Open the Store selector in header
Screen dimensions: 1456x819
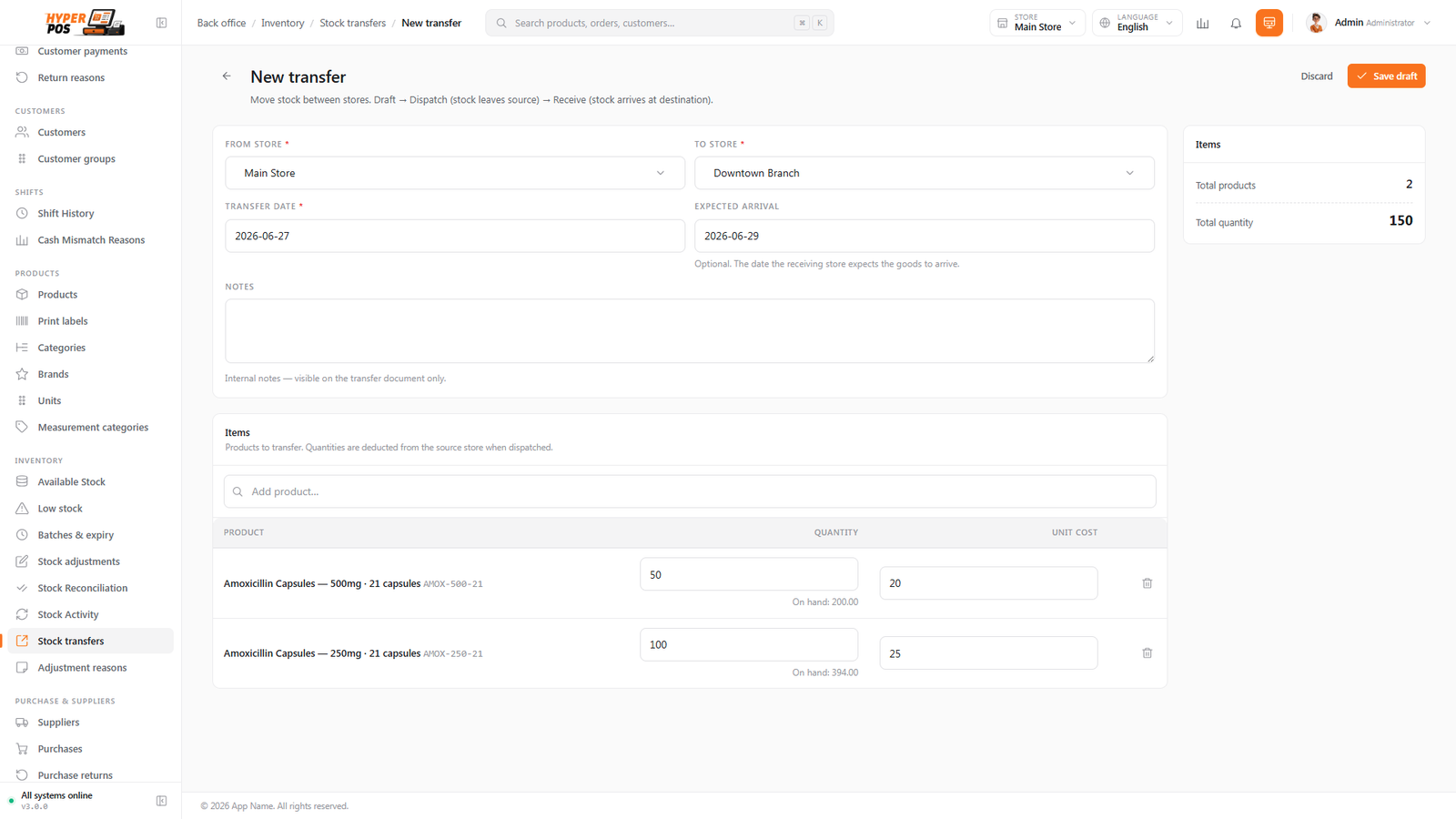pos(1037,23)
